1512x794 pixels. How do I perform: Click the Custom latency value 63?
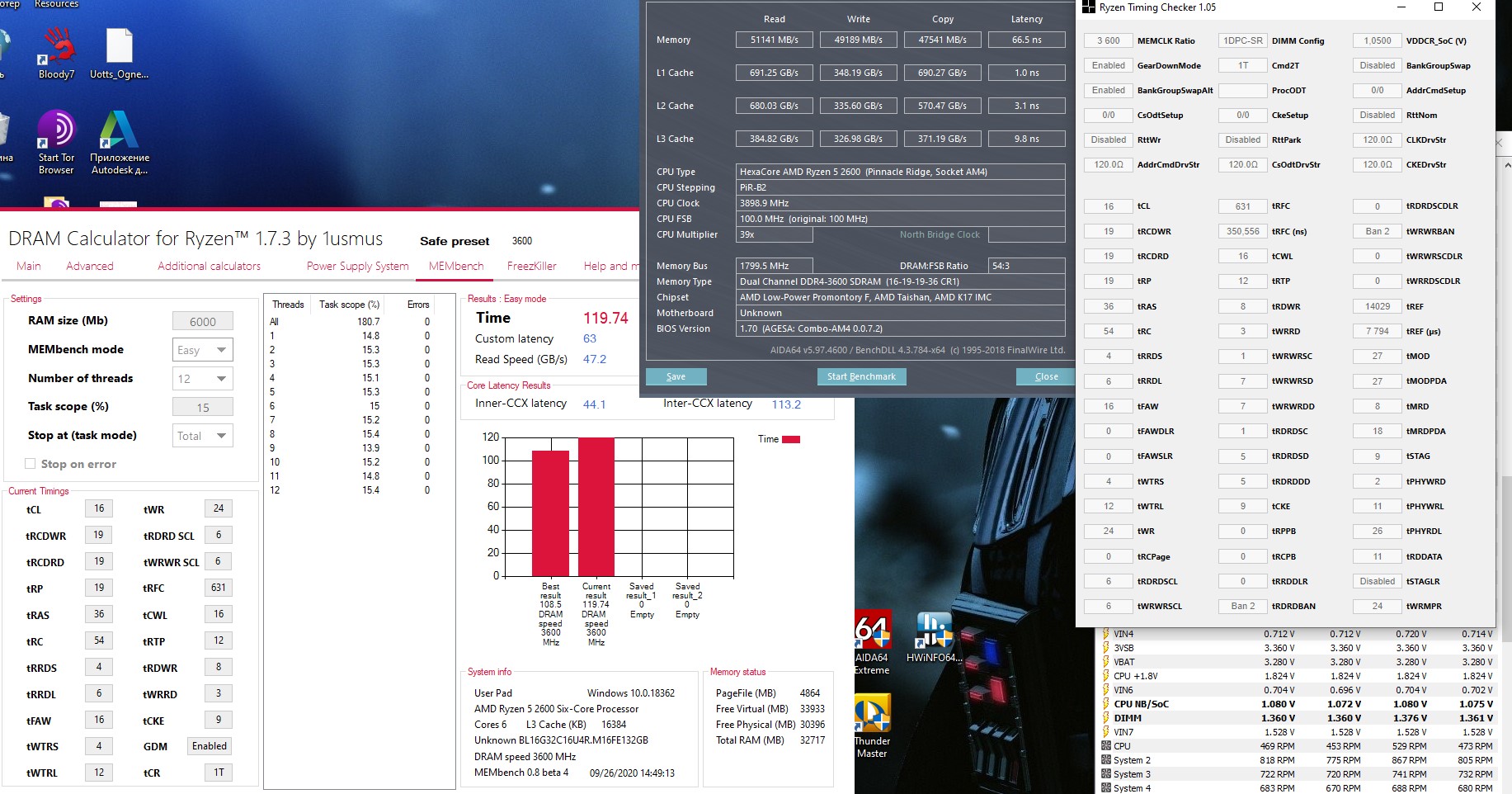click(x=590, y=338)
